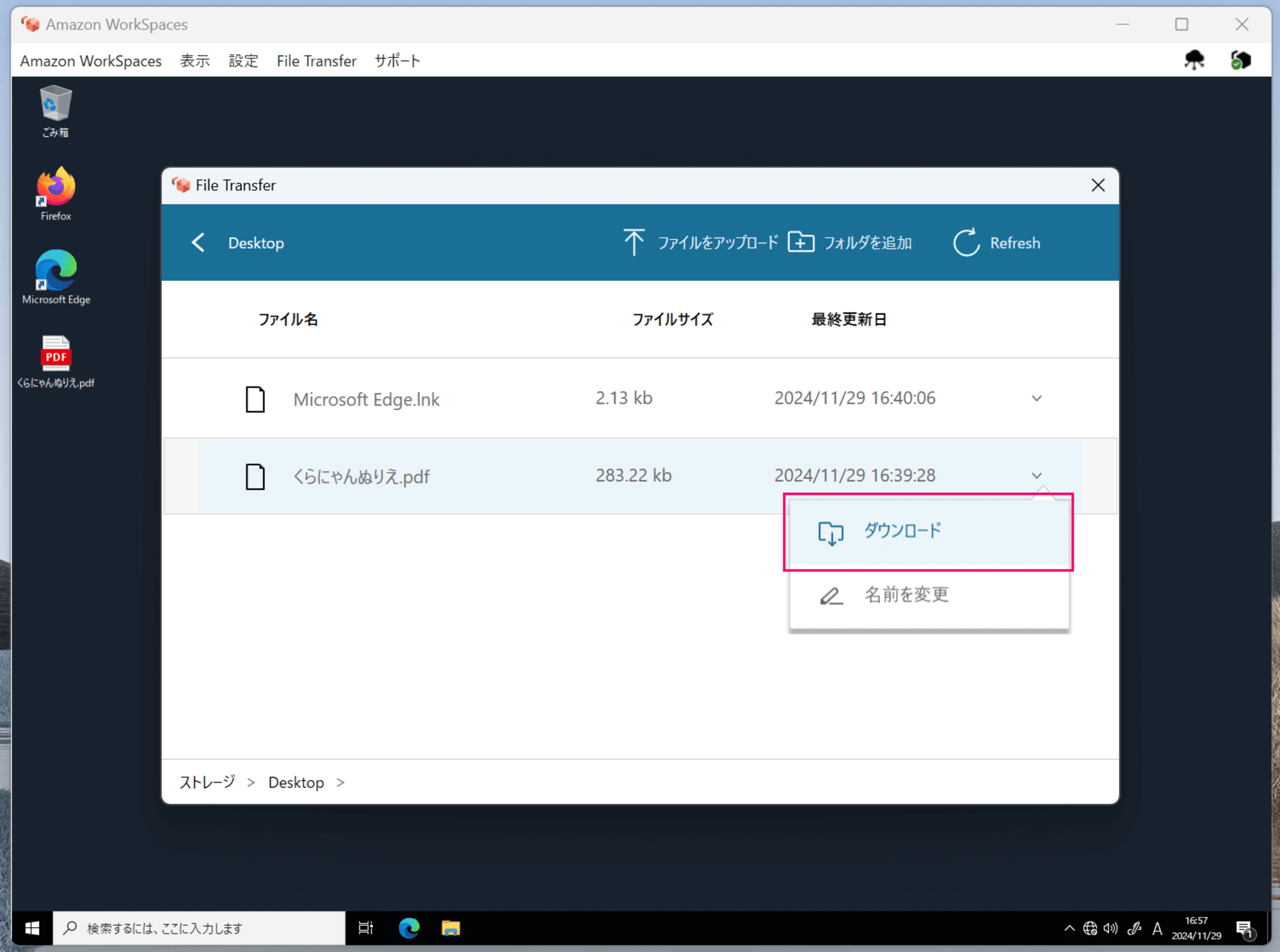This screenshot has height=952, width=1280.
Task: Open the 設定 menu
Action: click(243, 61)
